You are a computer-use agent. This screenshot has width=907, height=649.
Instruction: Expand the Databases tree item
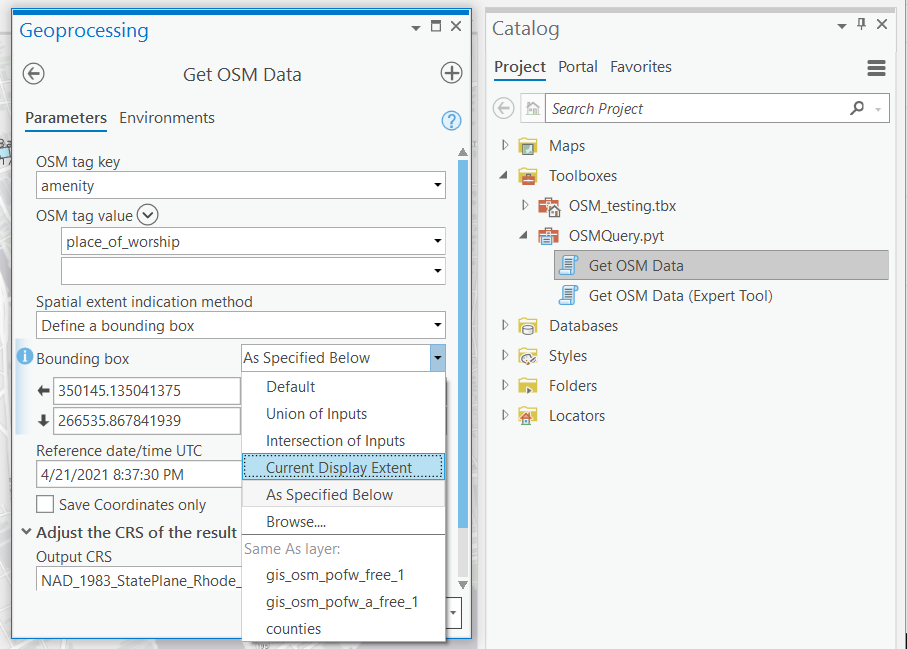[x=505, y=325]
